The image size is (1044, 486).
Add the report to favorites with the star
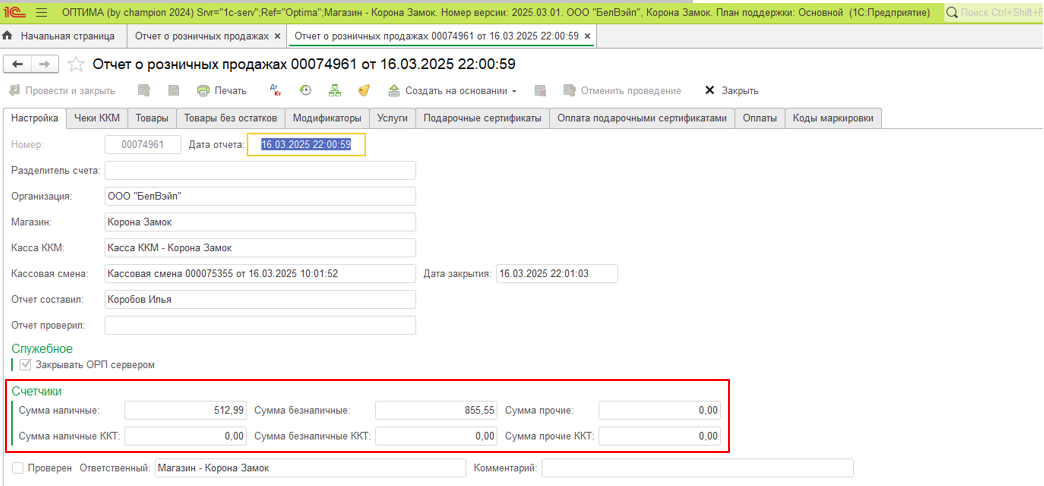click(75, 65)
